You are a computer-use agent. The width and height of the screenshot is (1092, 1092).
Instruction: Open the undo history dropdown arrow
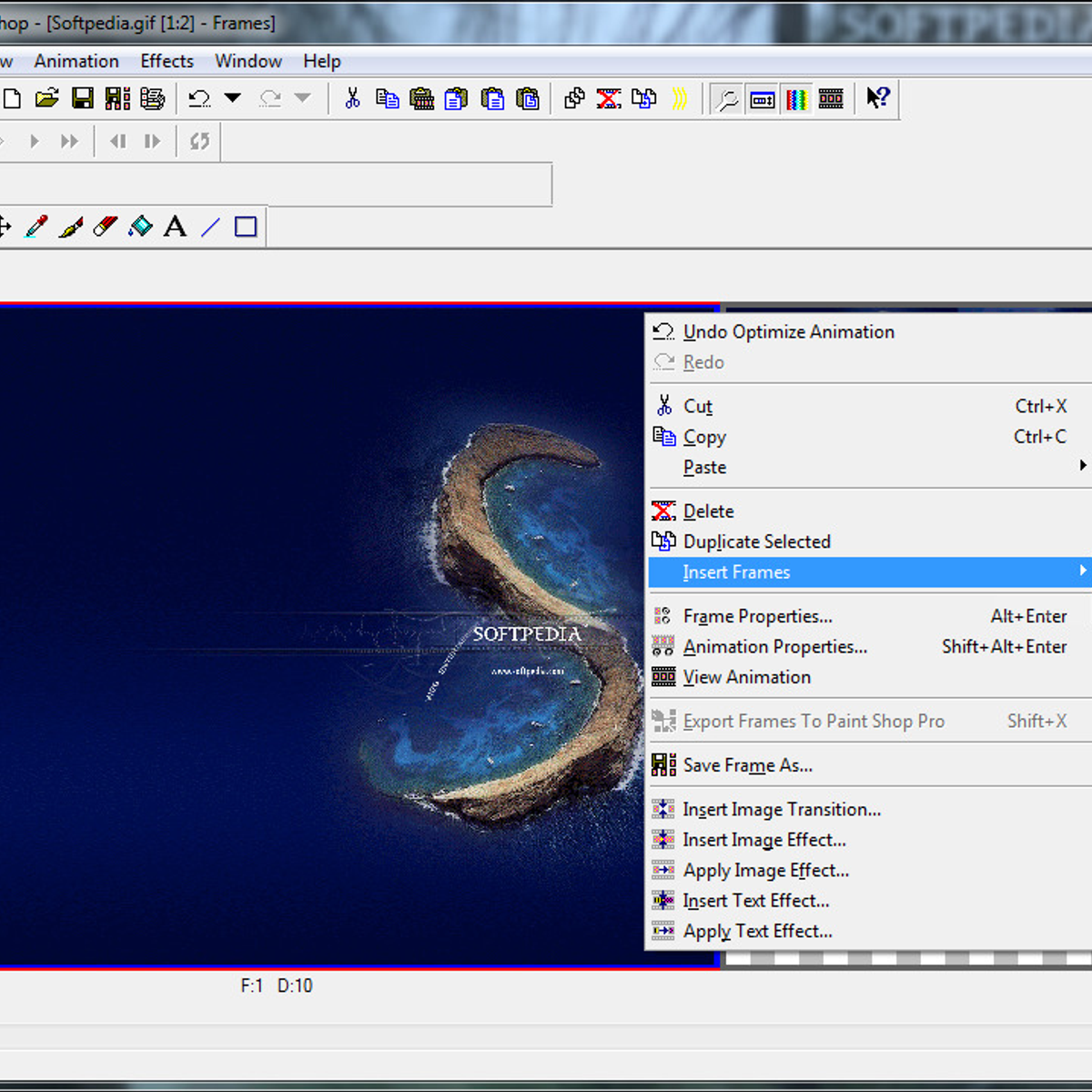click(x=233, y=98)
